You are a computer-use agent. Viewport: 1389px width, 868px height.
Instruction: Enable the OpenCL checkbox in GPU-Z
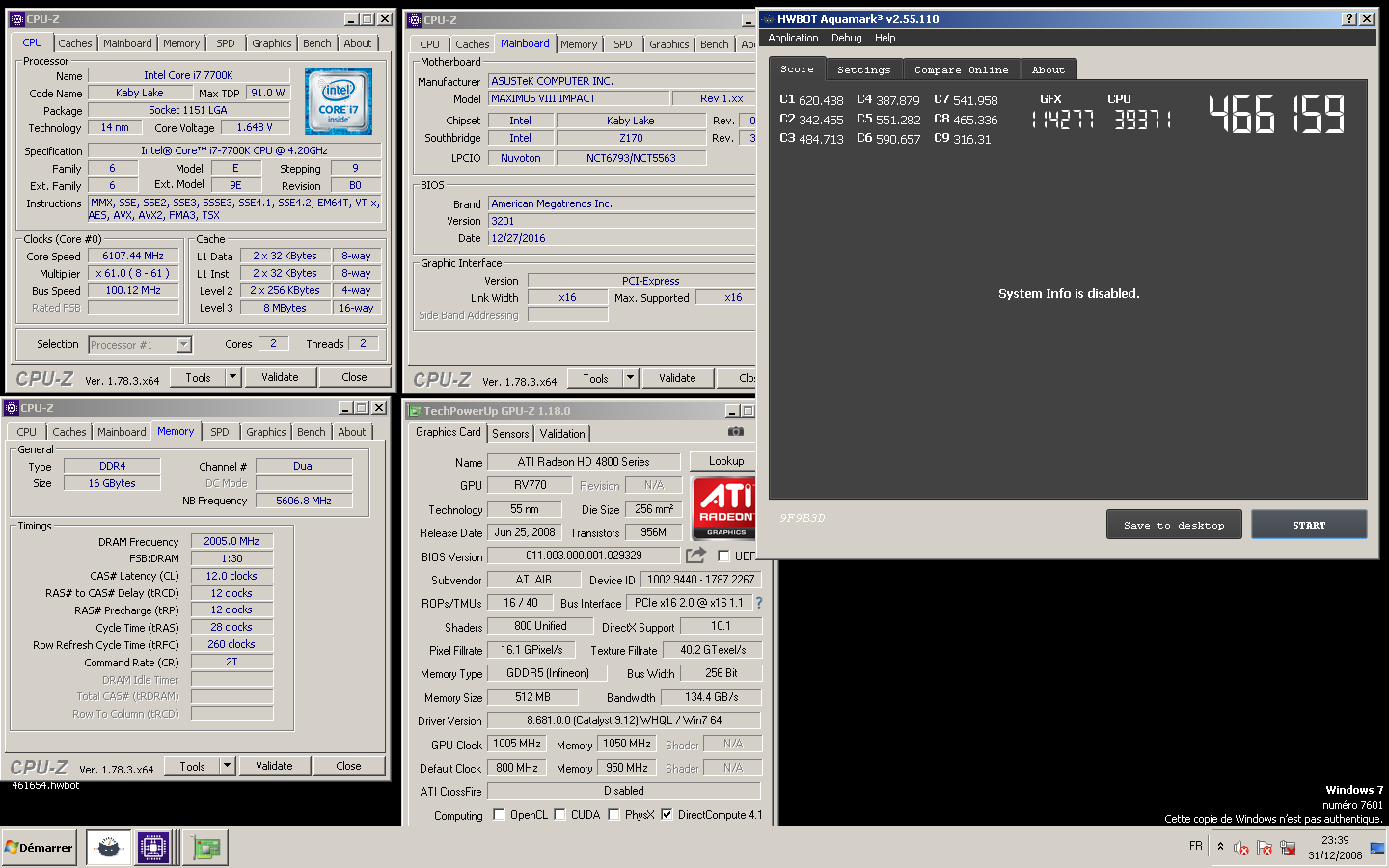coord(499,815)
